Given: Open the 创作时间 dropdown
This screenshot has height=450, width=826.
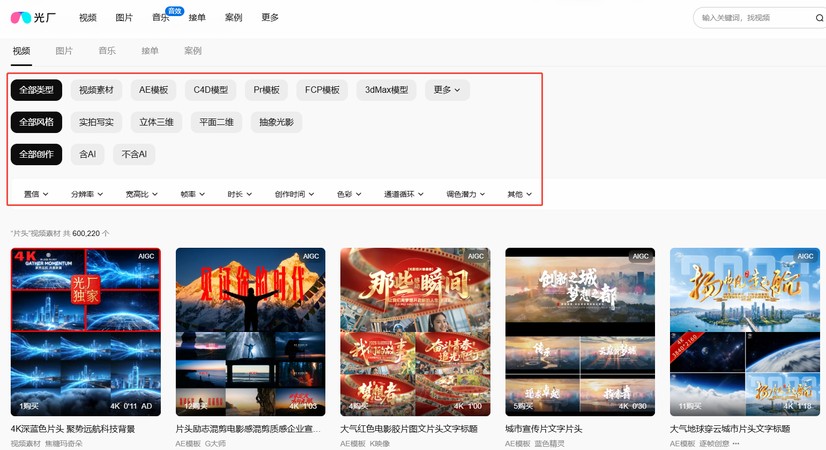Looking at the screenshot, I should (x=294, y=194).
